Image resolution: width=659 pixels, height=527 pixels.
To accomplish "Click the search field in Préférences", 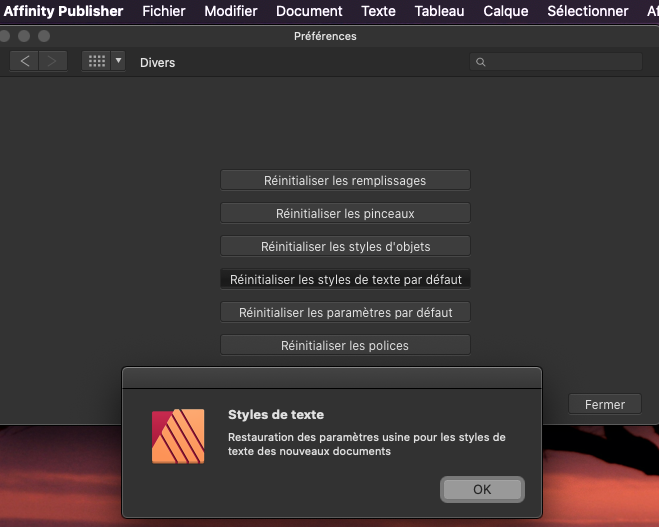I will pos(556,62).
